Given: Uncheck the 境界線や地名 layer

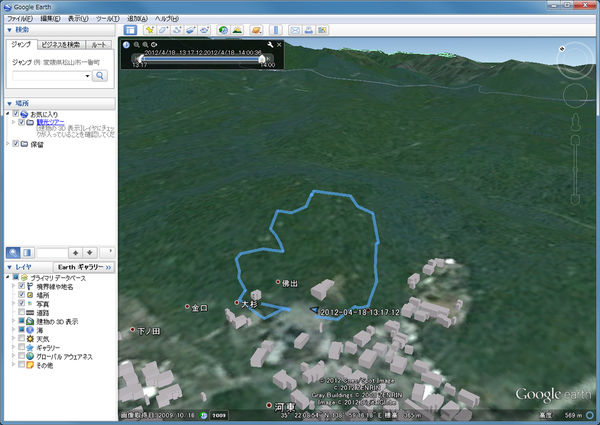Looking at the screenshot, I should 21,286.
